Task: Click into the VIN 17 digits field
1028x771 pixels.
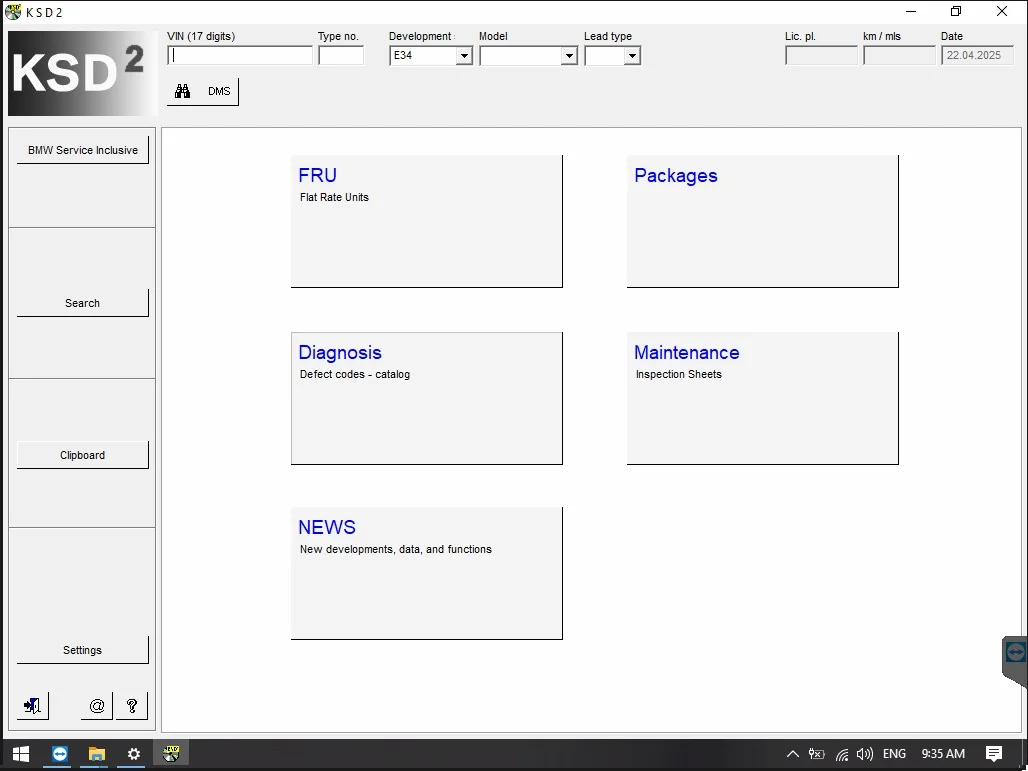Action: [240, 56]
